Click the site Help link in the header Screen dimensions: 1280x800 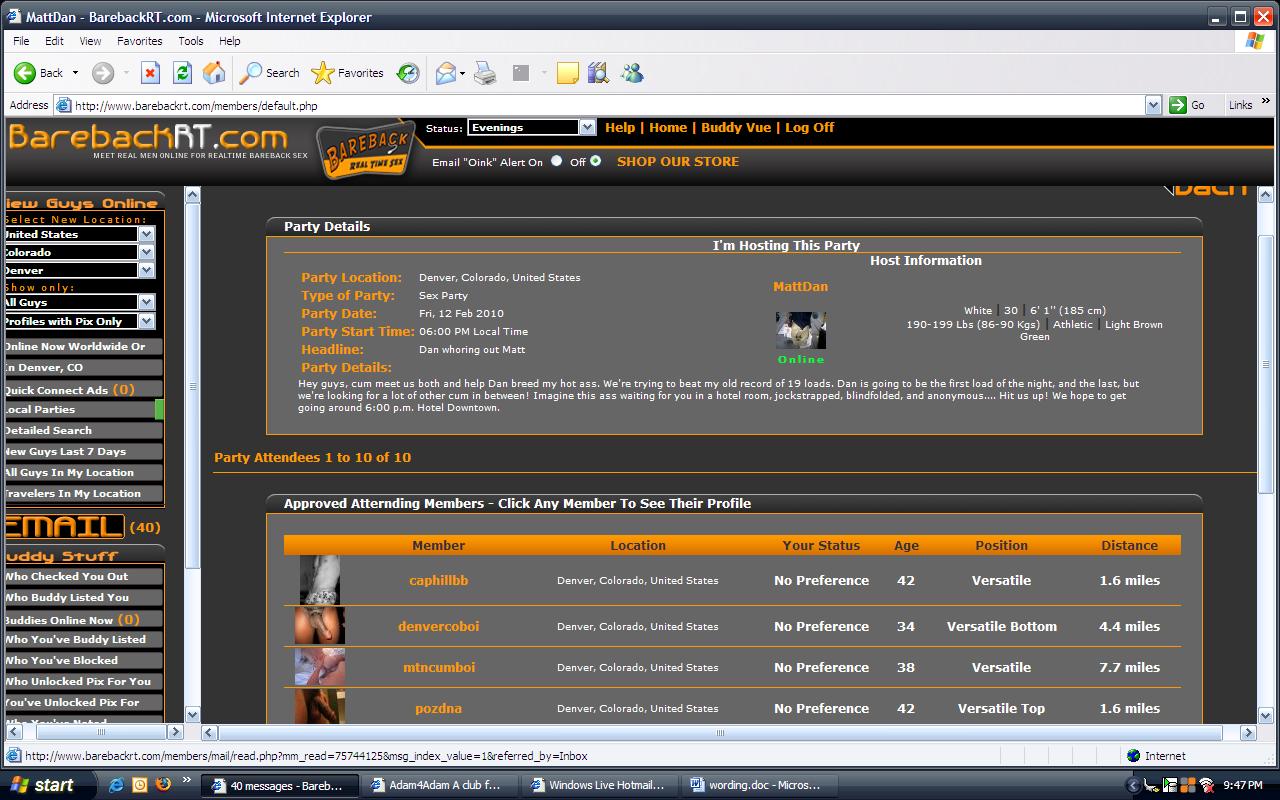620,127
